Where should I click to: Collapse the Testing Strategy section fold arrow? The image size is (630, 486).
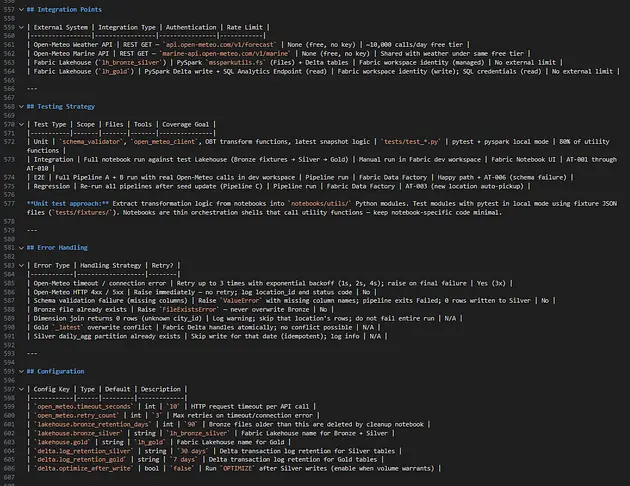click(21, 106)
